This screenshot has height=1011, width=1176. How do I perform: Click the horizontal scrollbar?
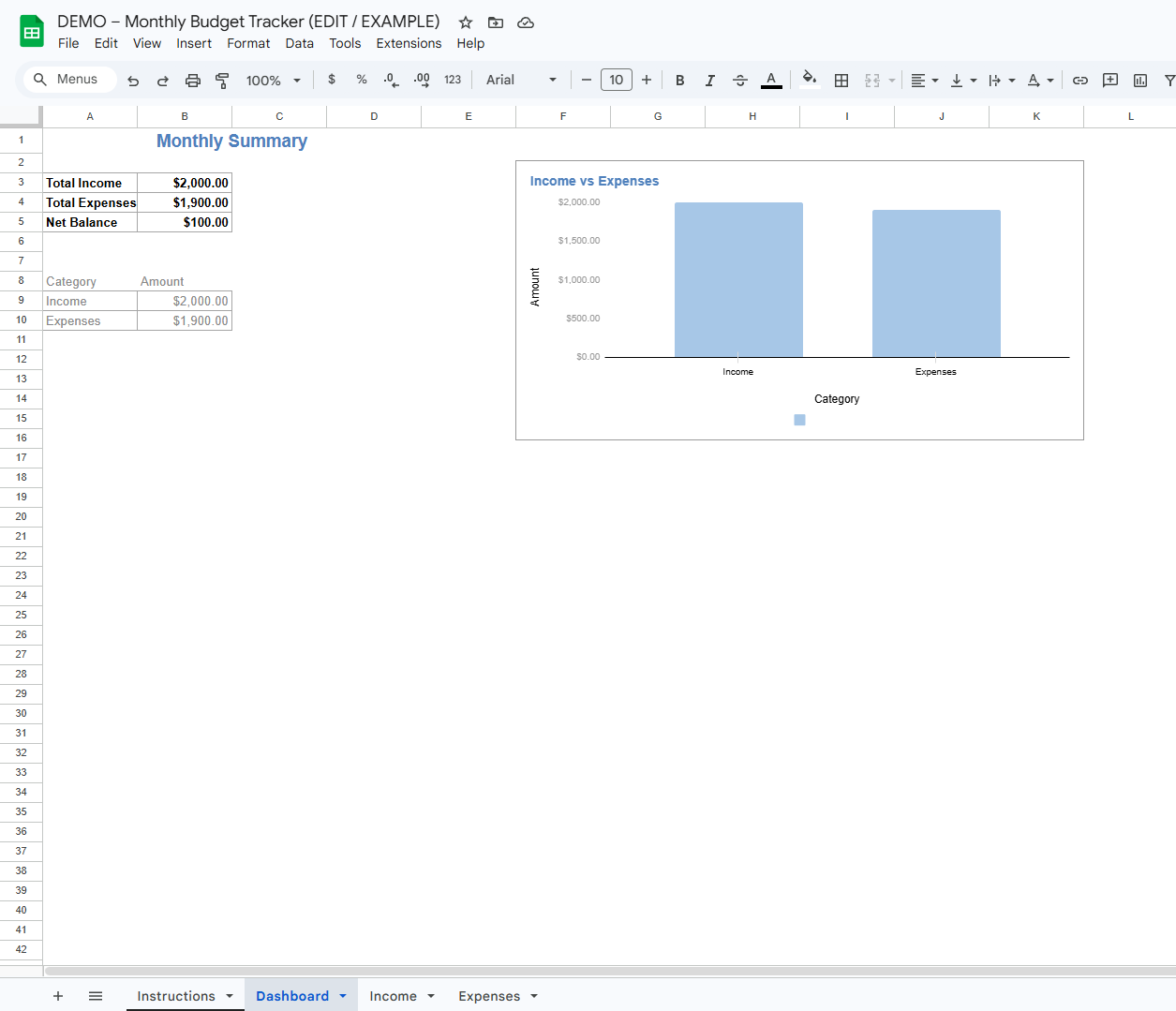coord(609,972)
